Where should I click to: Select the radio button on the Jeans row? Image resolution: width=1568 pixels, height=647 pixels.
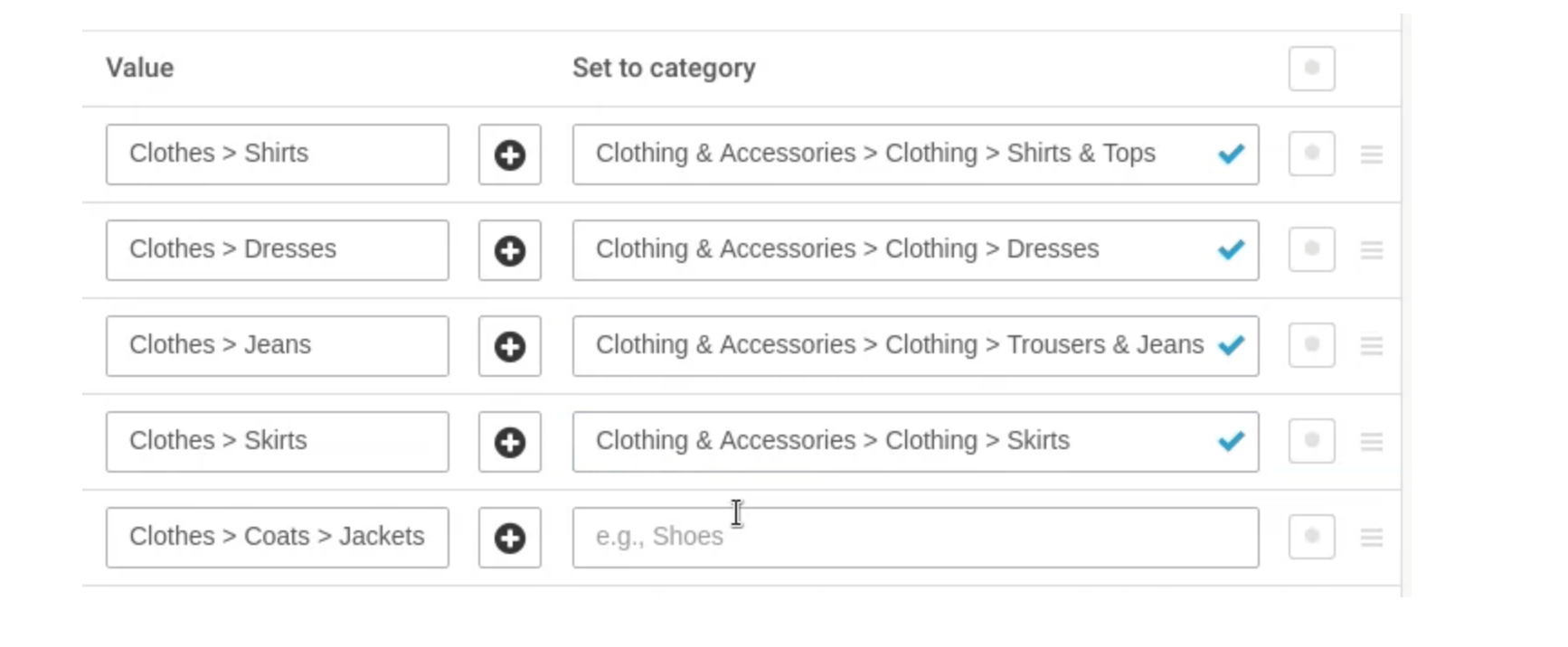coord(1312,346)
